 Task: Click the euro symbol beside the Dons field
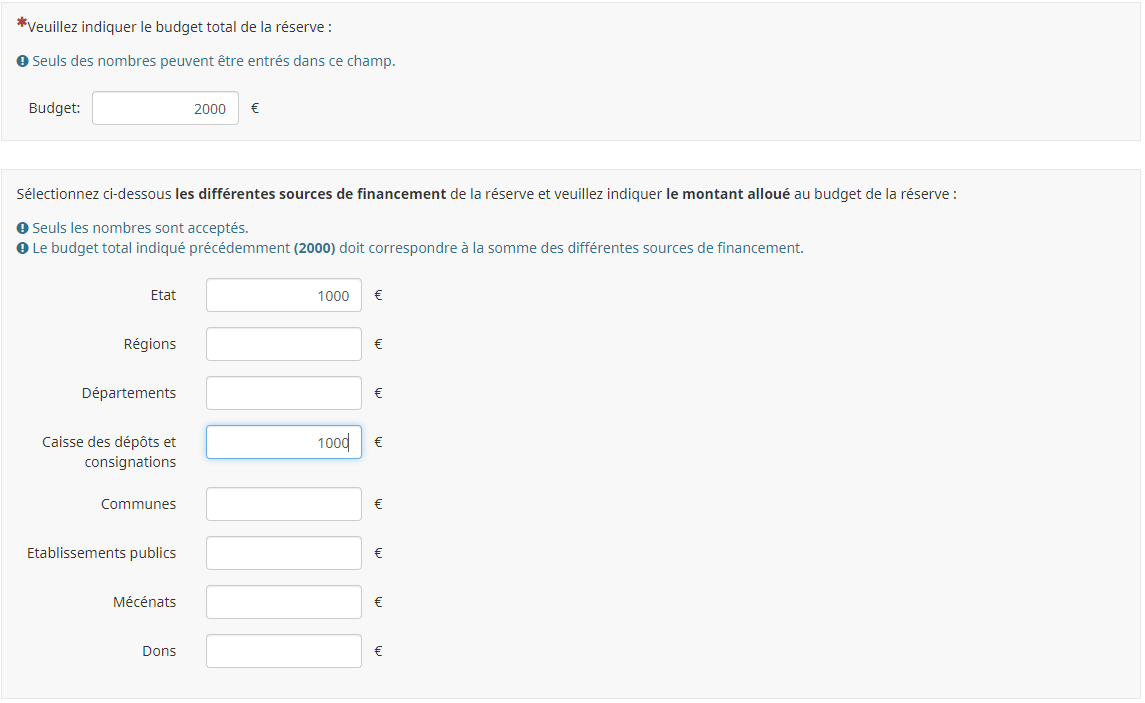click(x=378, y=651)
